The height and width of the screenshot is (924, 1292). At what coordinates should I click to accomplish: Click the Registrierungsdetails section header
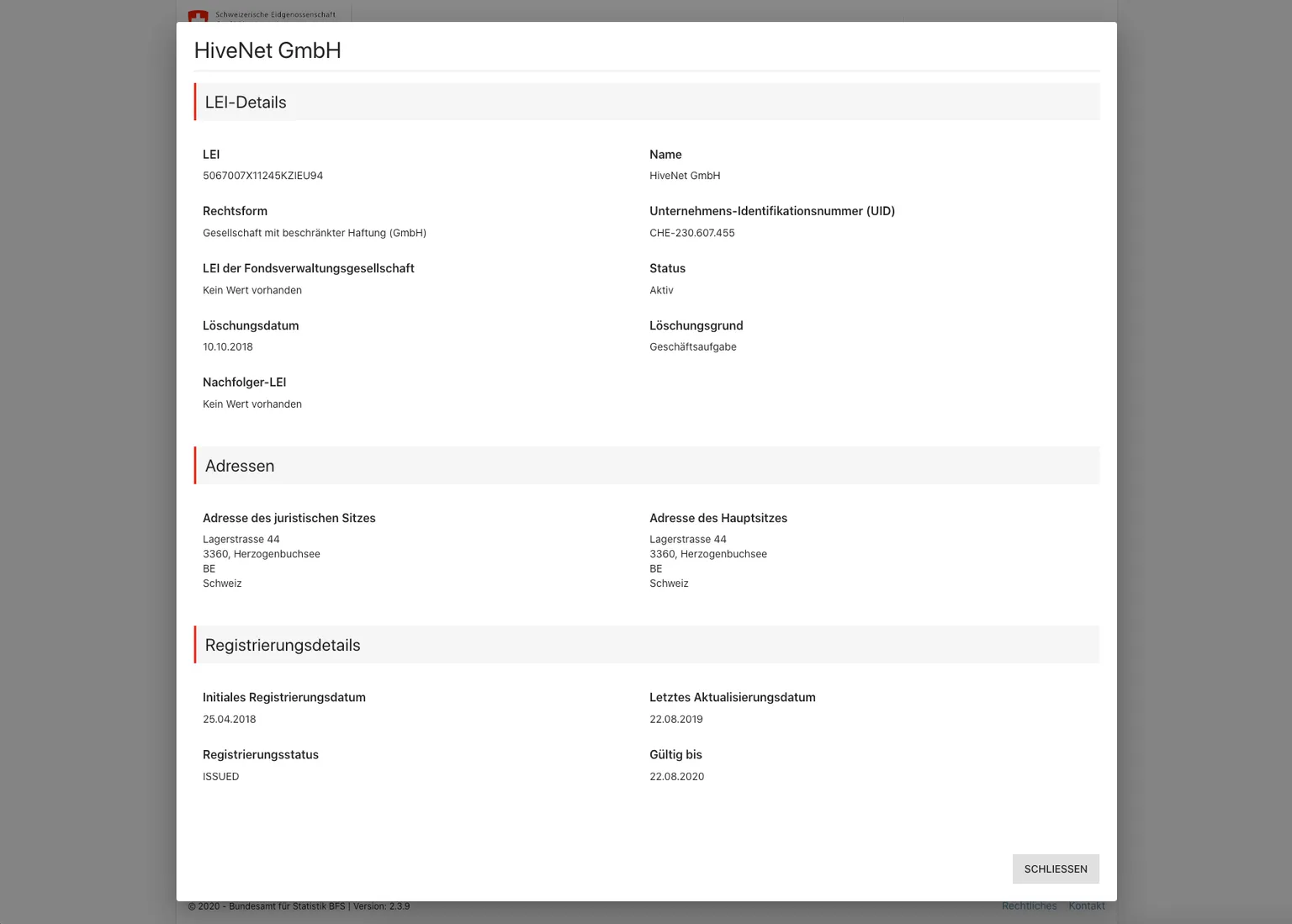point(283,645)
